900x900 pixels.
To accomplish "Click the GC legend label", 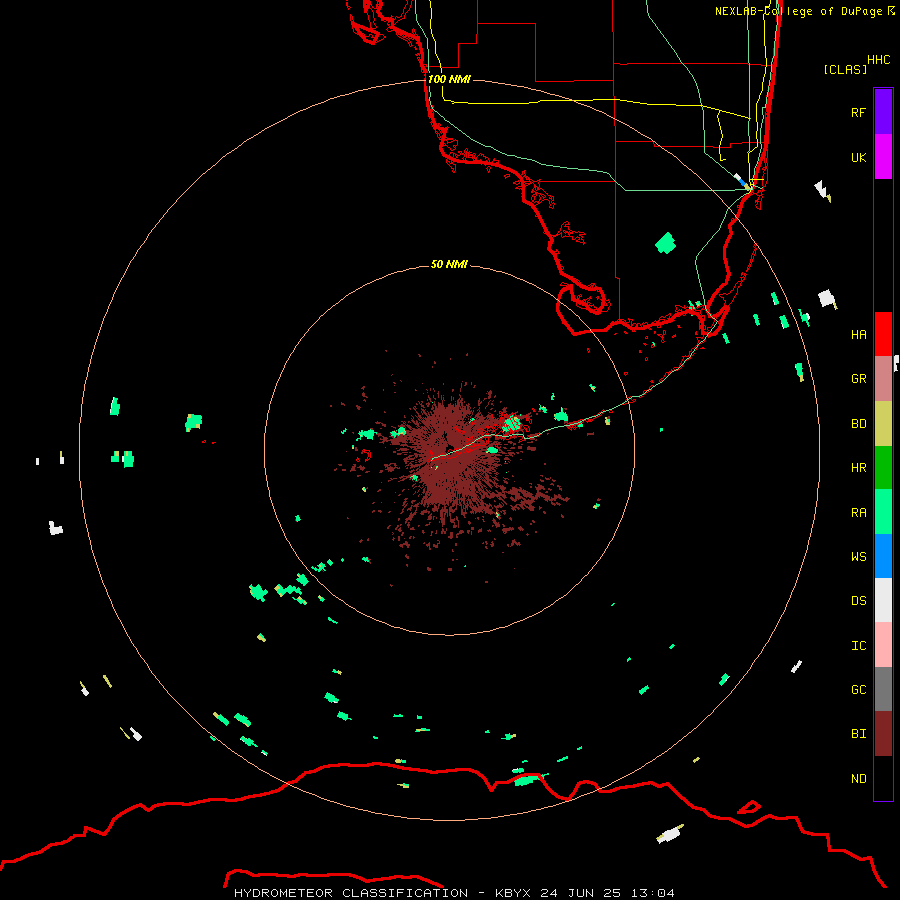I will 858,689.
